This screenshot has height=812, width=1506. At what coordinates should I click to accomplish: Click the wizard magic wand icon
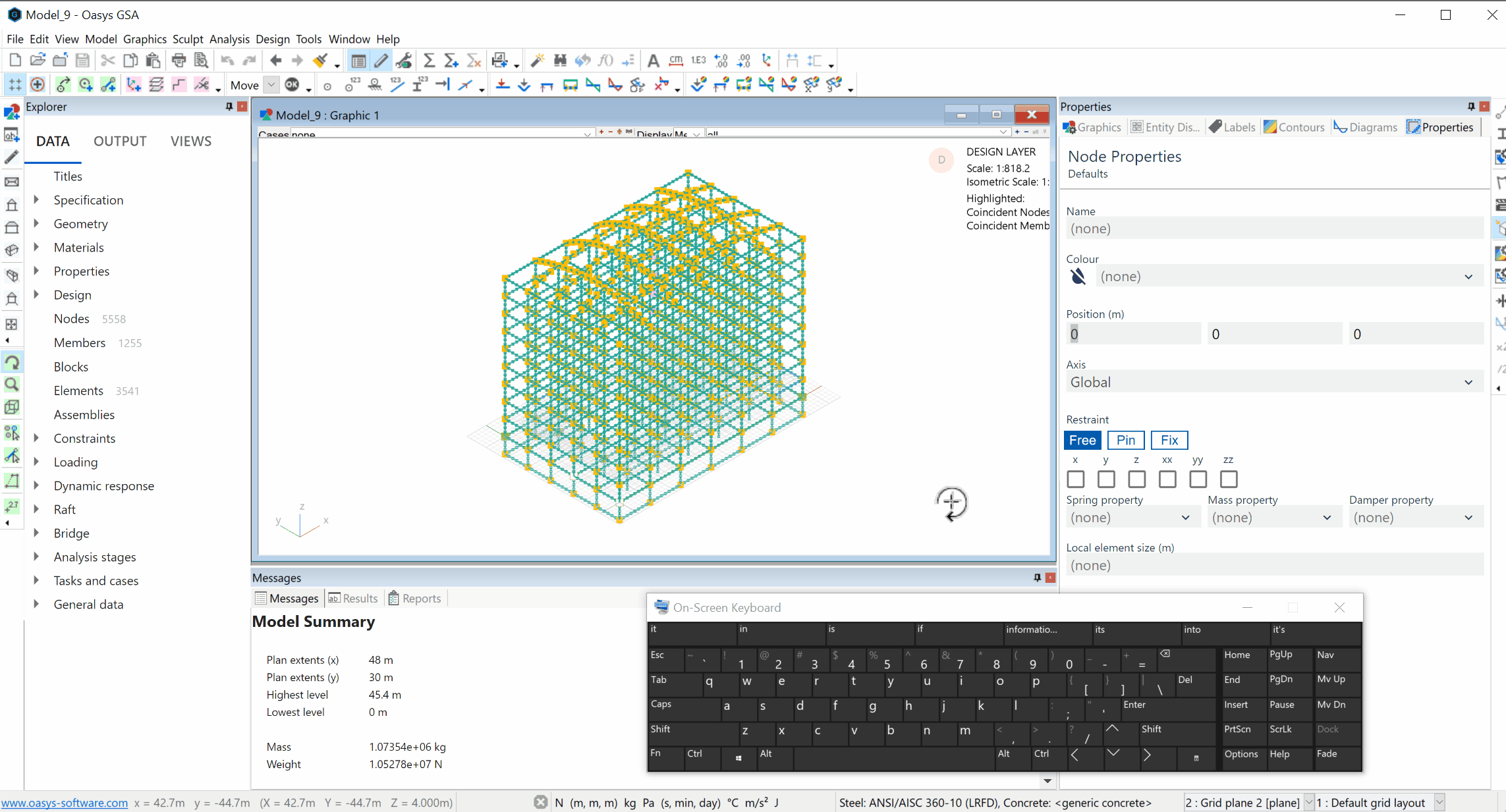538,61
